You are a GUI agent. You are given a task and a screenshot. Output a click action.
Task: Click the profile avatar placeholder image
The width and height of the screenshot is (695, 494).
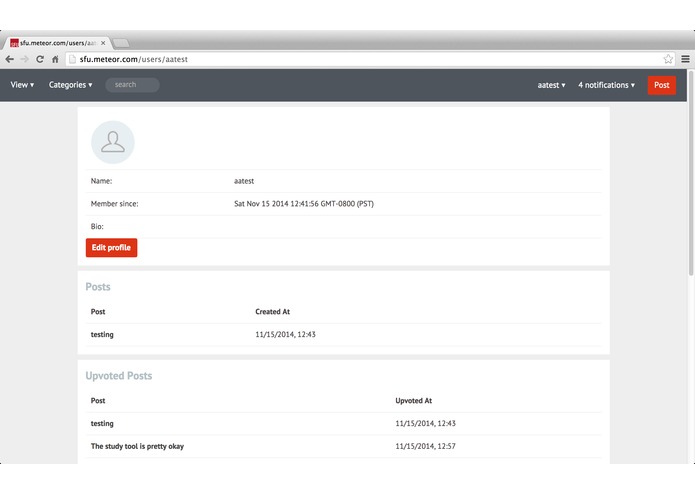tap(113, 142)
